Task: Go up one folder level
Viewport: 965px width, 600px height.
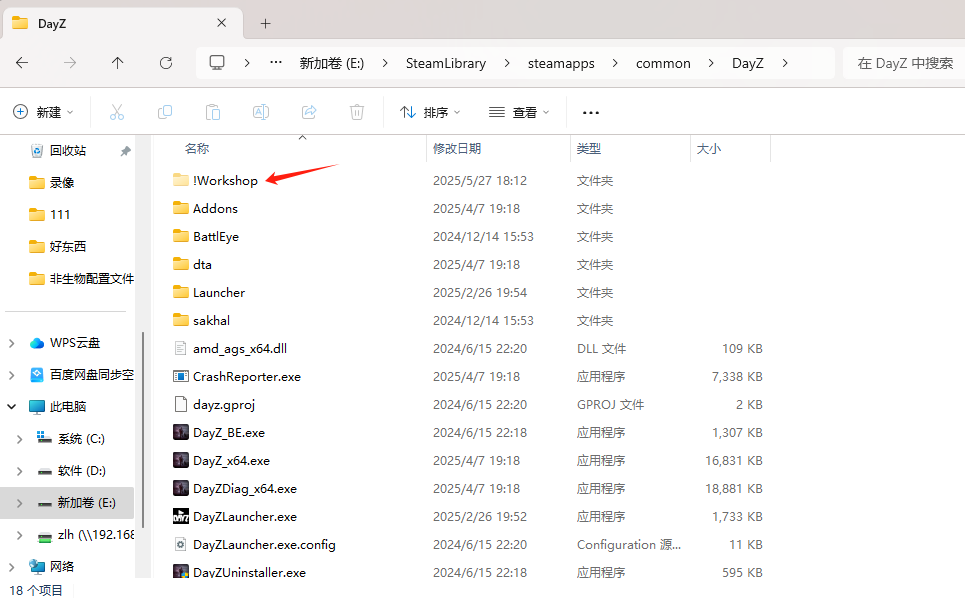Action: pyautogui.click(x=118, y=63)
